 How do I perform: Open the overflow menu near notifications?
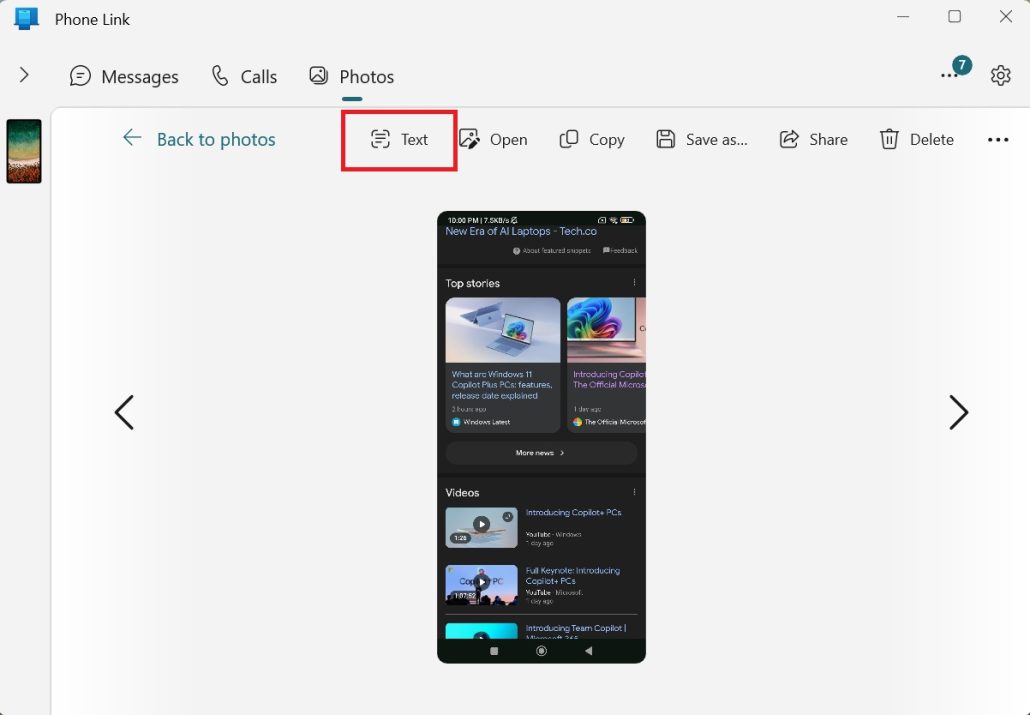[947, 75]
